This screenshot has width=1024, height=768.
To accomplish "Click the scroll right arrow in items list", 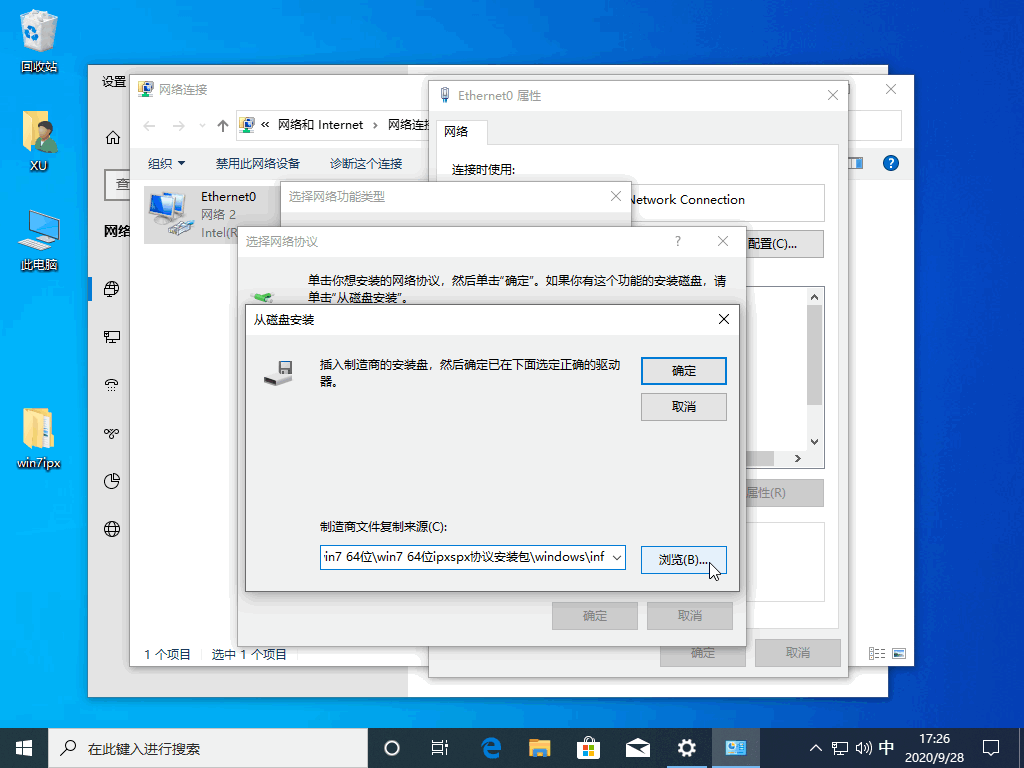I will [797, 458].
